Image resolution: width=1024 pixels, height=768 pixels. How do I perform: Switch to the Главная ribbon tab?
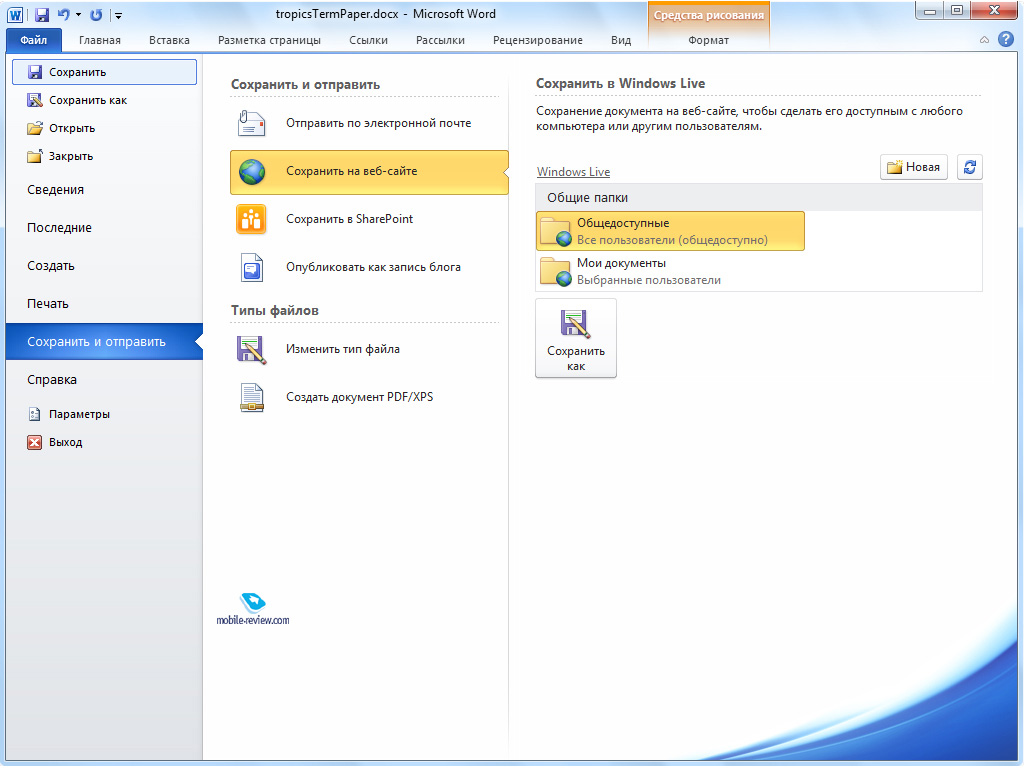(100, 40)
